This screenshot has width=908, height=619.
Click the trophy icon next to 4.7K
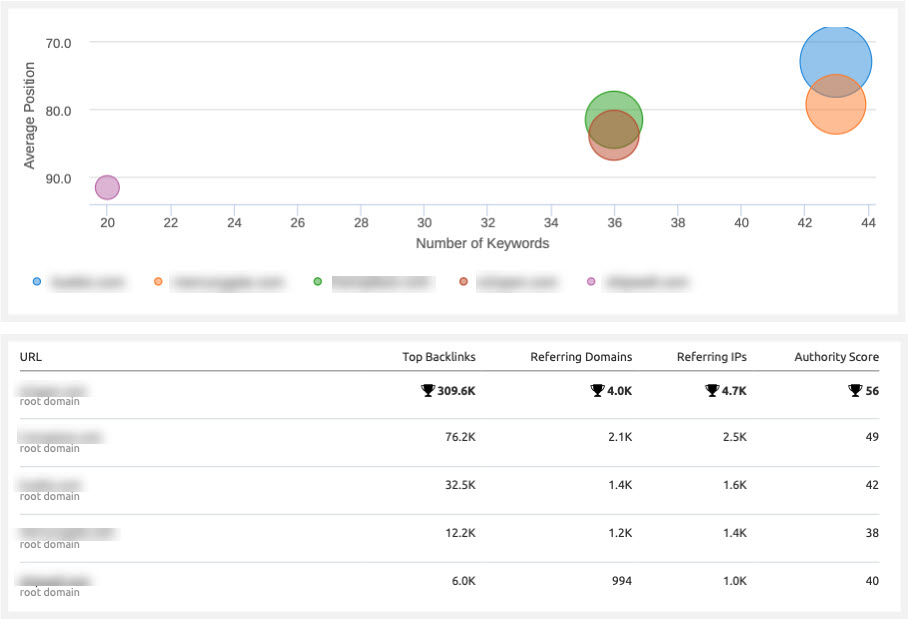712,390
